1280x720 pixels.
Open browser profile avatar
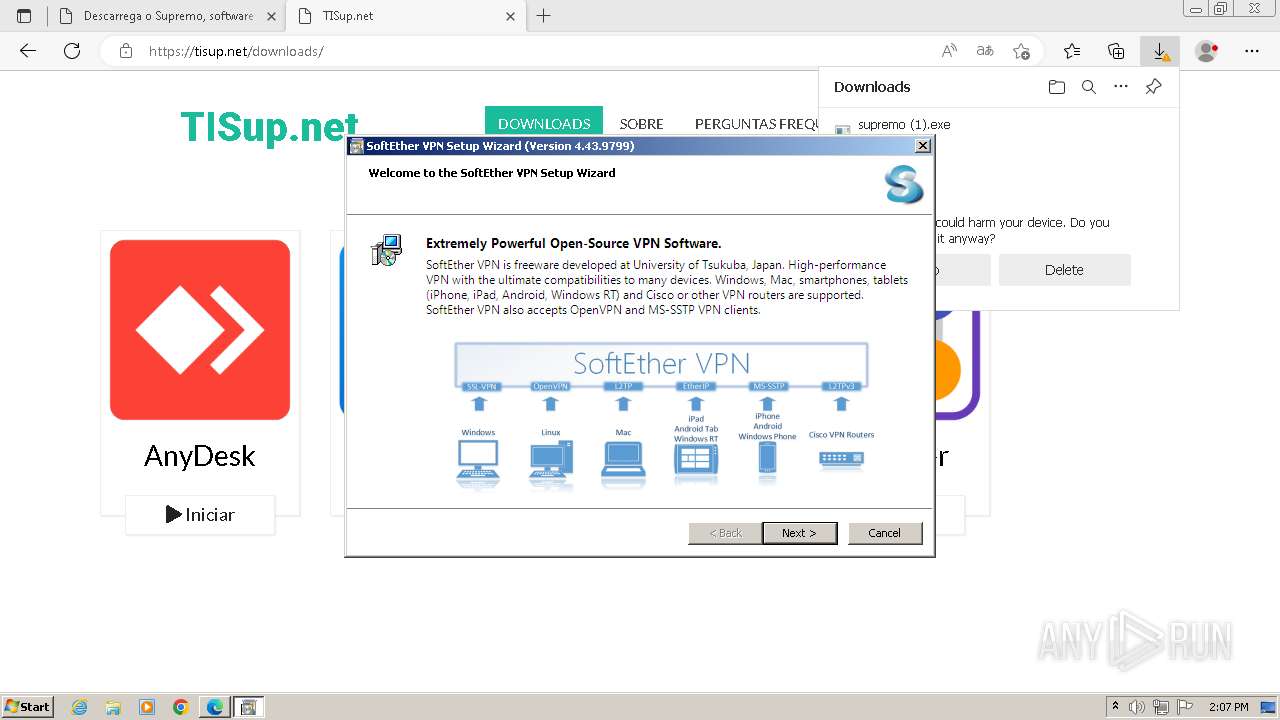(x=1207, y=51)
